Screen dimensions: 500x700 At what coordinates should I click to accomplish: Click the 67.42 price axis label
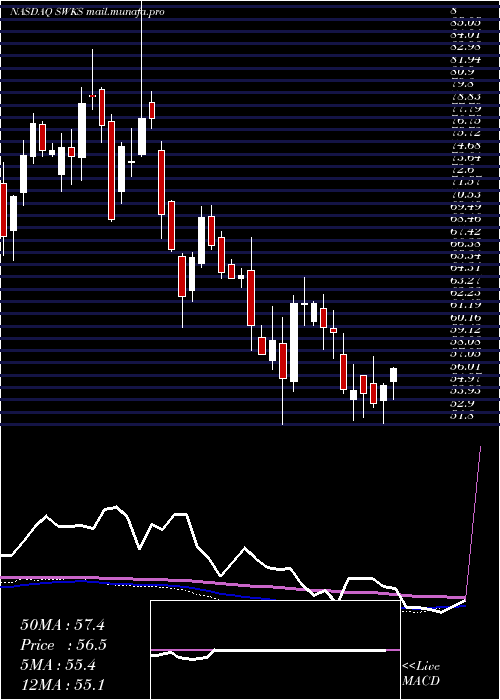(465, 231)
